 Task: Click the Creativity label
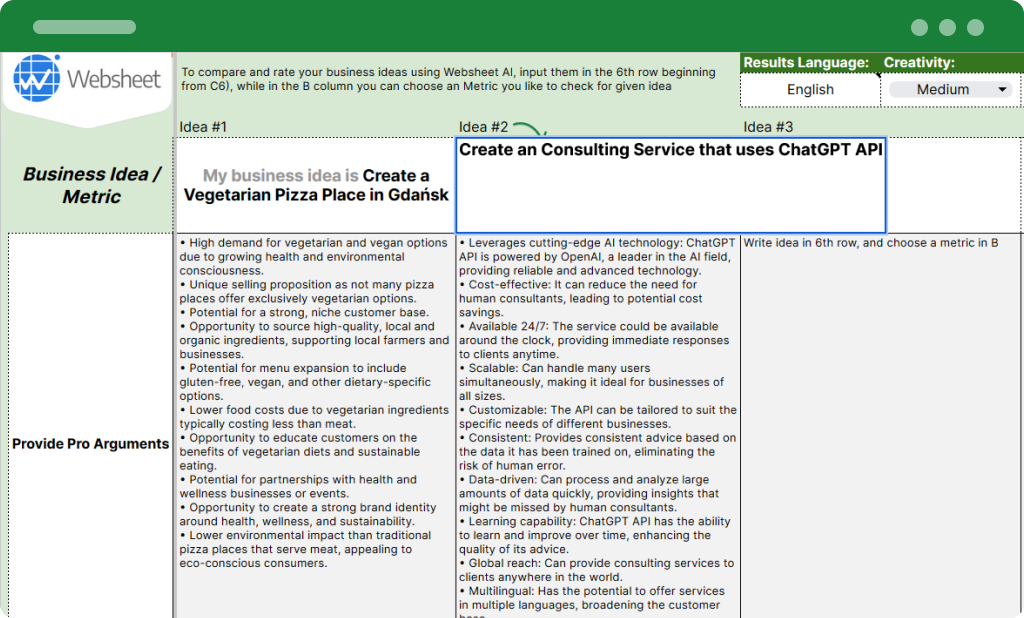click(919, 63)
